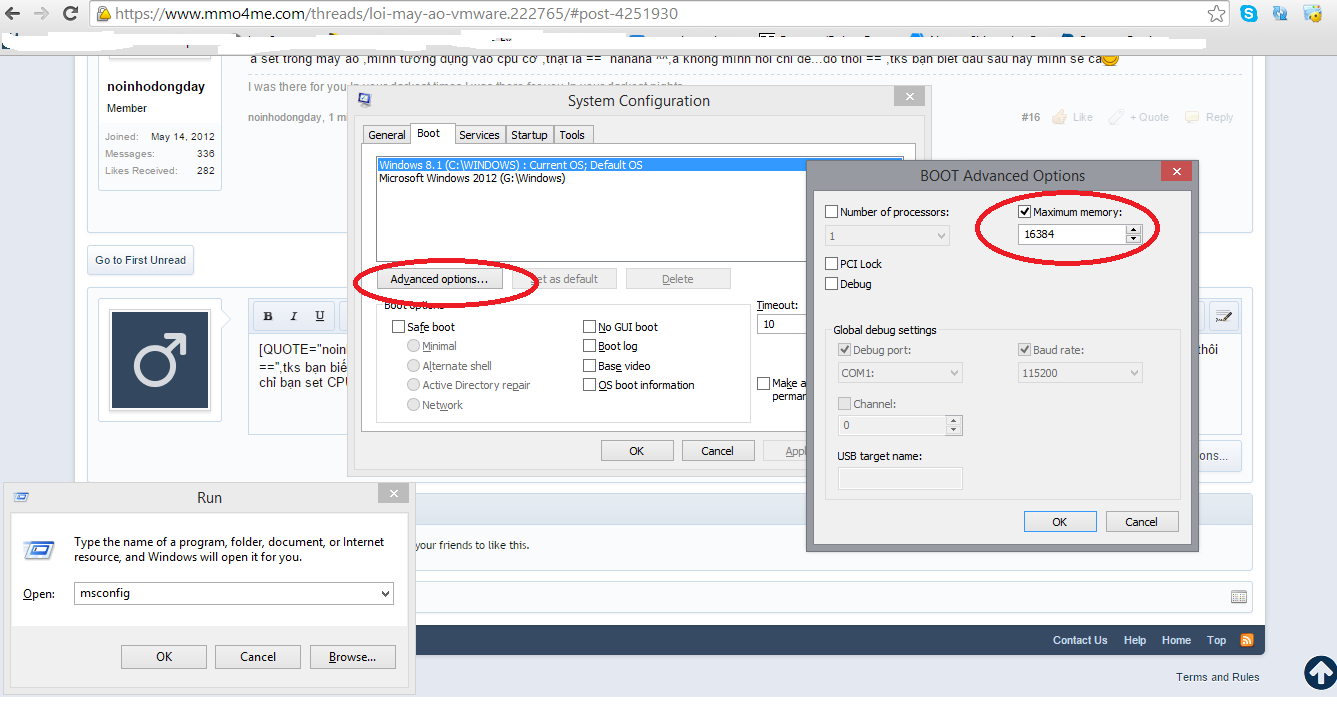Expand the Open dropdown in the Run dialog
Screen dimensions: 1337x721
385,594
